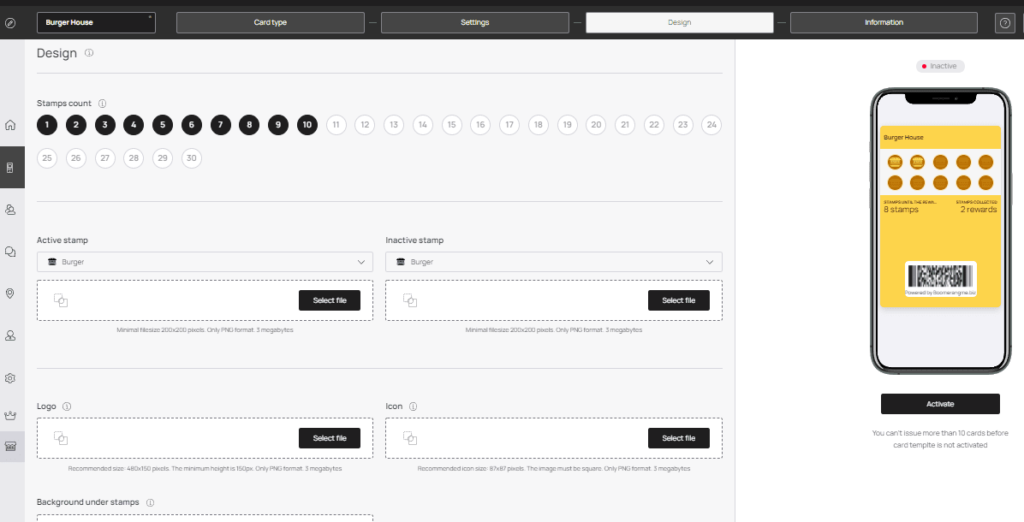
Task: Open the chat messages sidebar icon
Action: [x=10, y=252]
